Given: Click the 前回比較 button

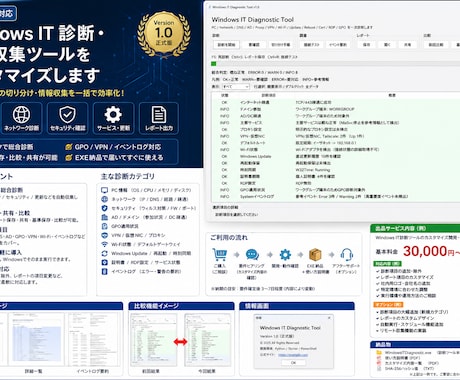Looking at the screenshot, I should [436, 45].
